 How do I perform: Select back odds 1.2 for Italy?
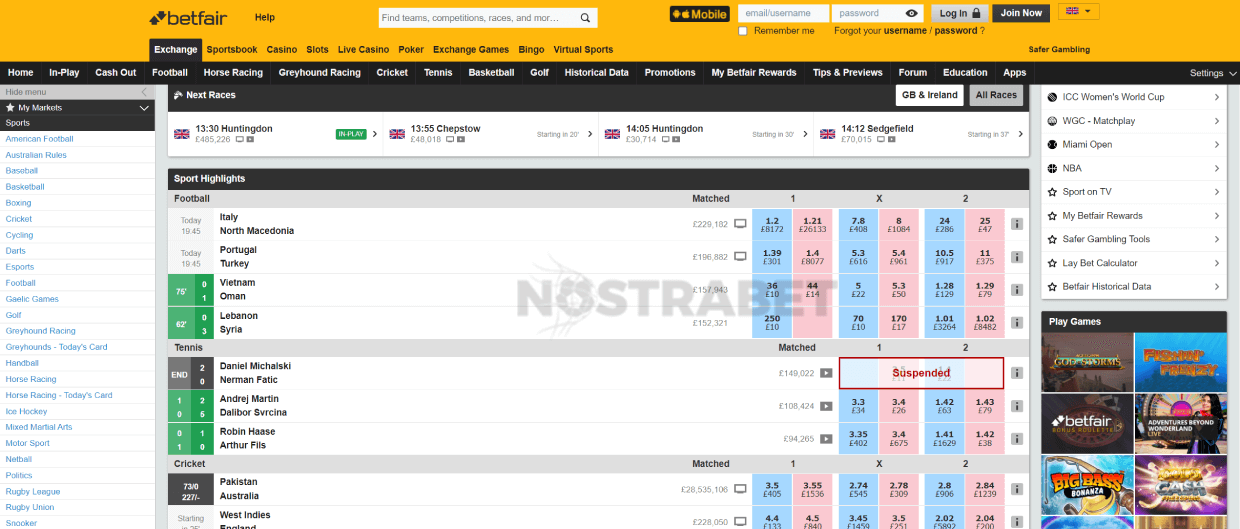[772, 225]
